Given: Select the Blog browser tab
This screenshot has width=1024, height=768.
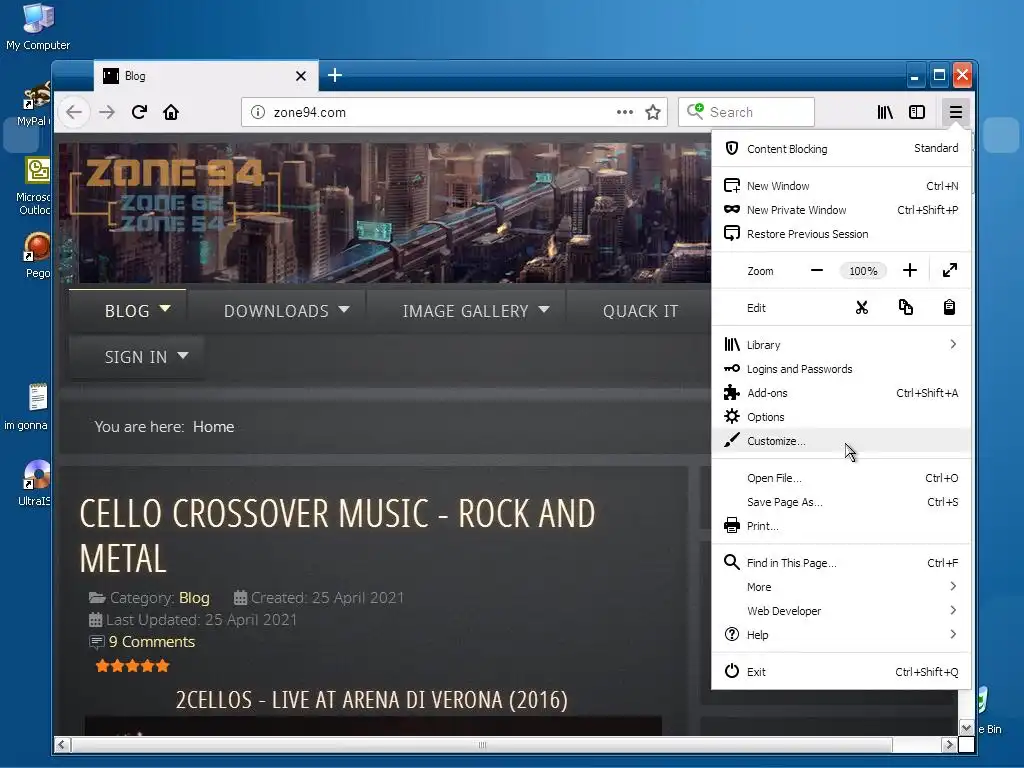Looking at the screenshot, I should 206,76.
